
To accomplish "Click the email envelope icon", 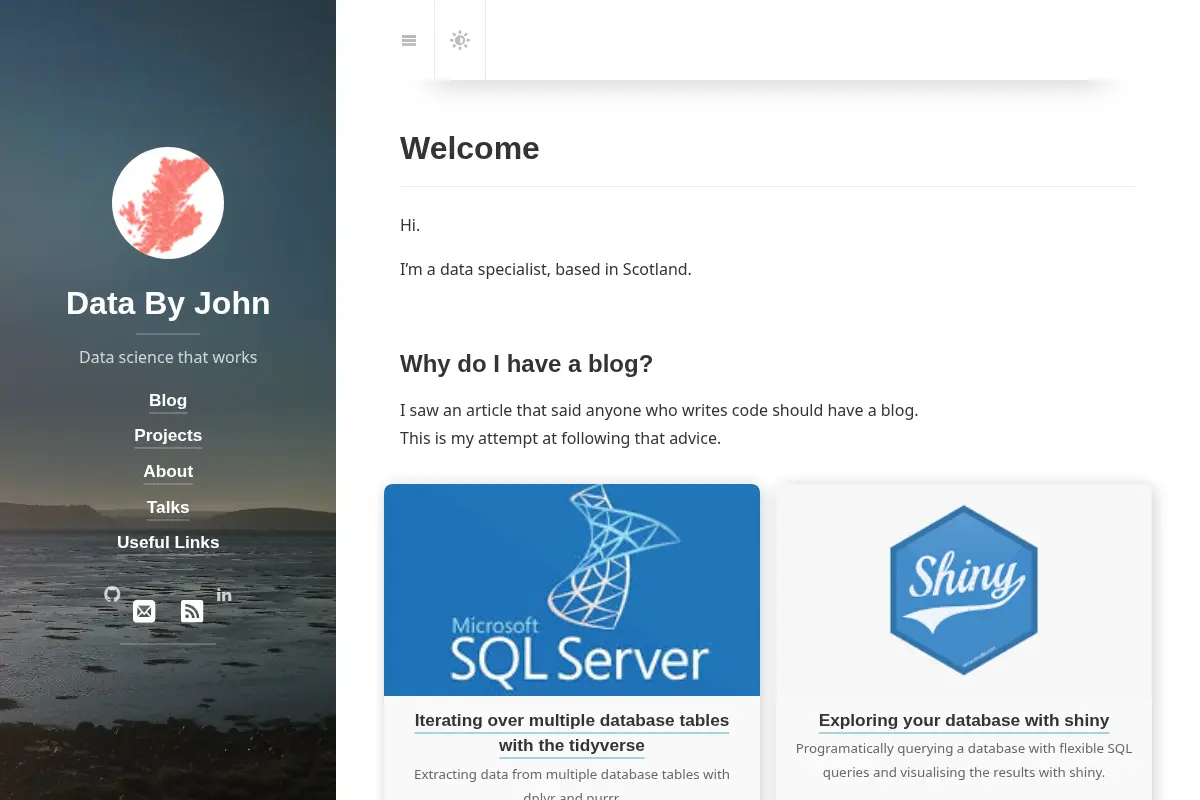I will tap(144, 611).
